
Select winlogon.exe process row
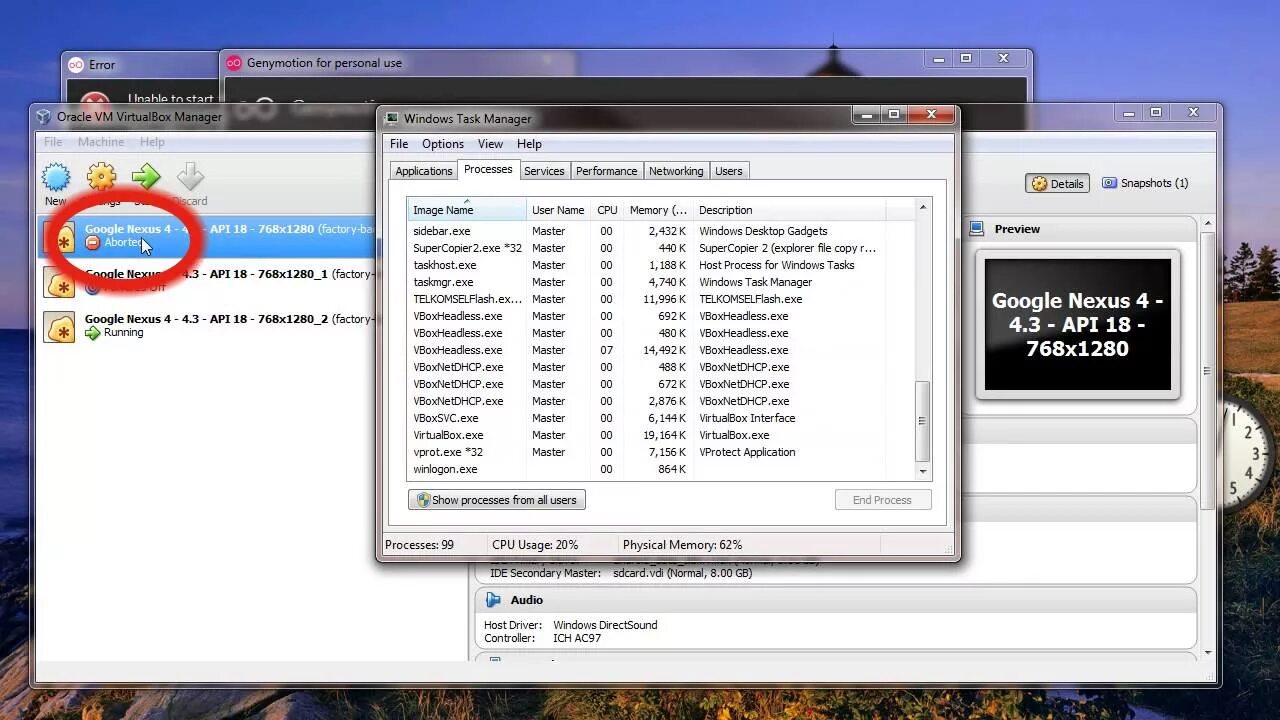661,469
